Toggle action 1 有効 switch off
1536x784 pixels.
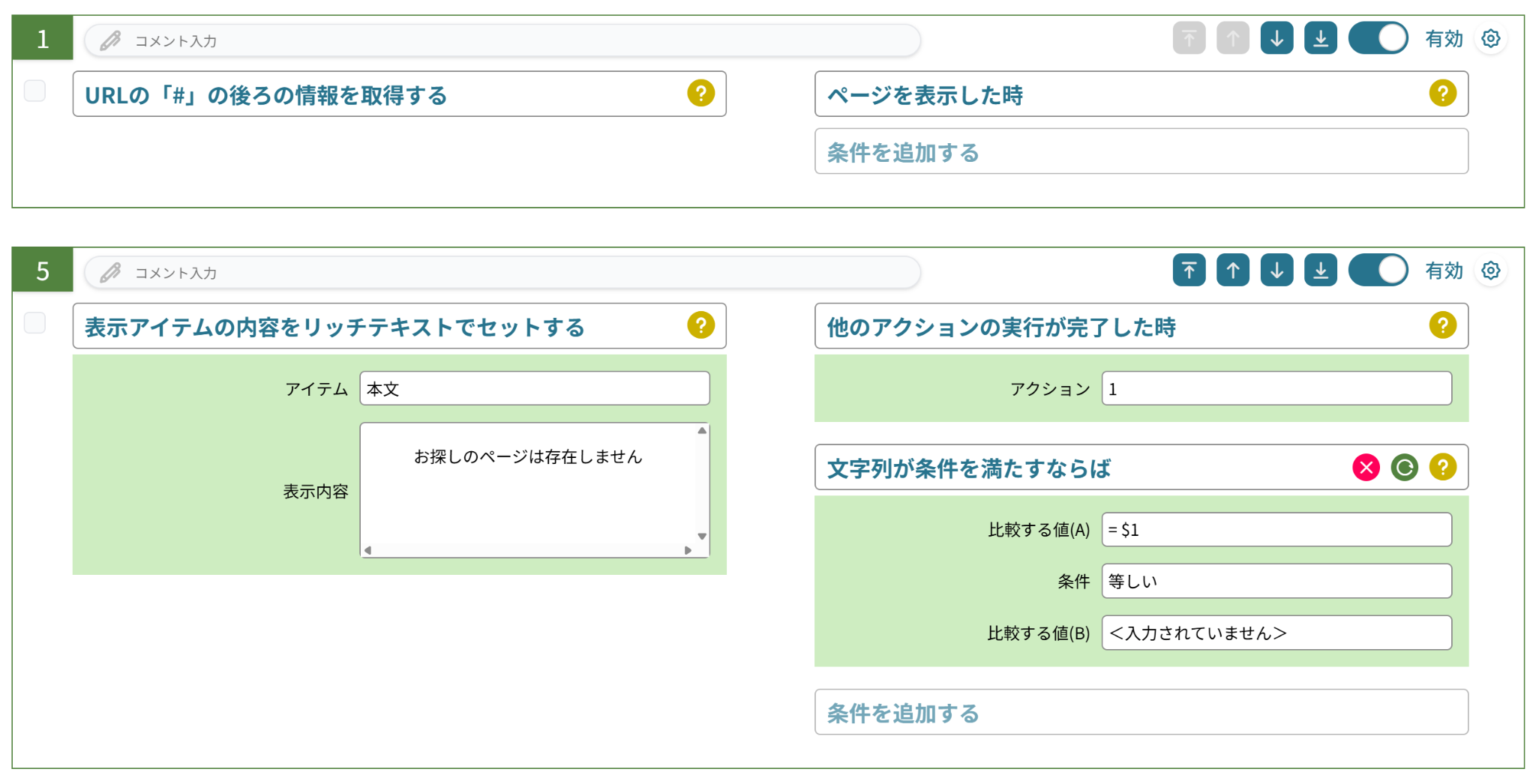[x=1378, y=38]
